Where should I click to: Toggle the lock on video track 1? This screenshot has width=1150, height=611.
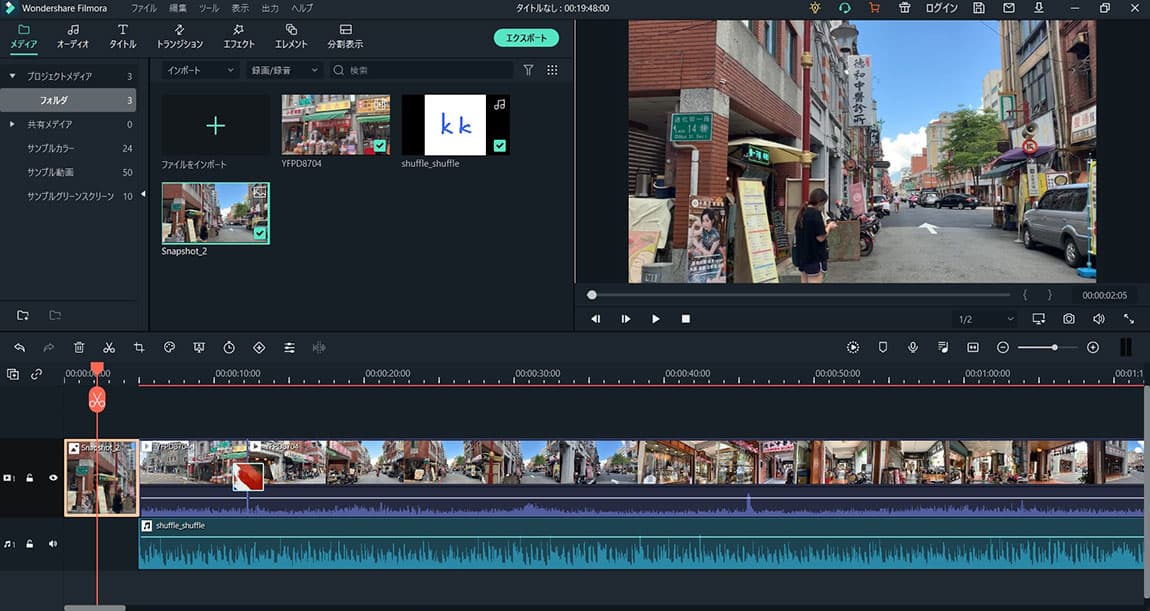[31, 478]
